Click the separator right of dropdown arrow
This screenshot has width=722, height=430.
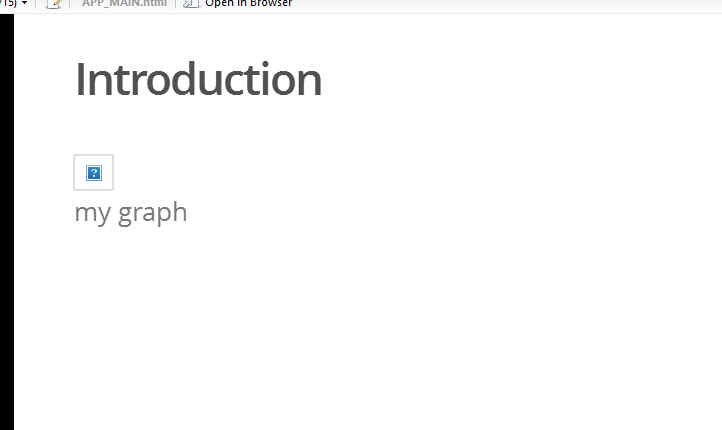coord(35,4)
